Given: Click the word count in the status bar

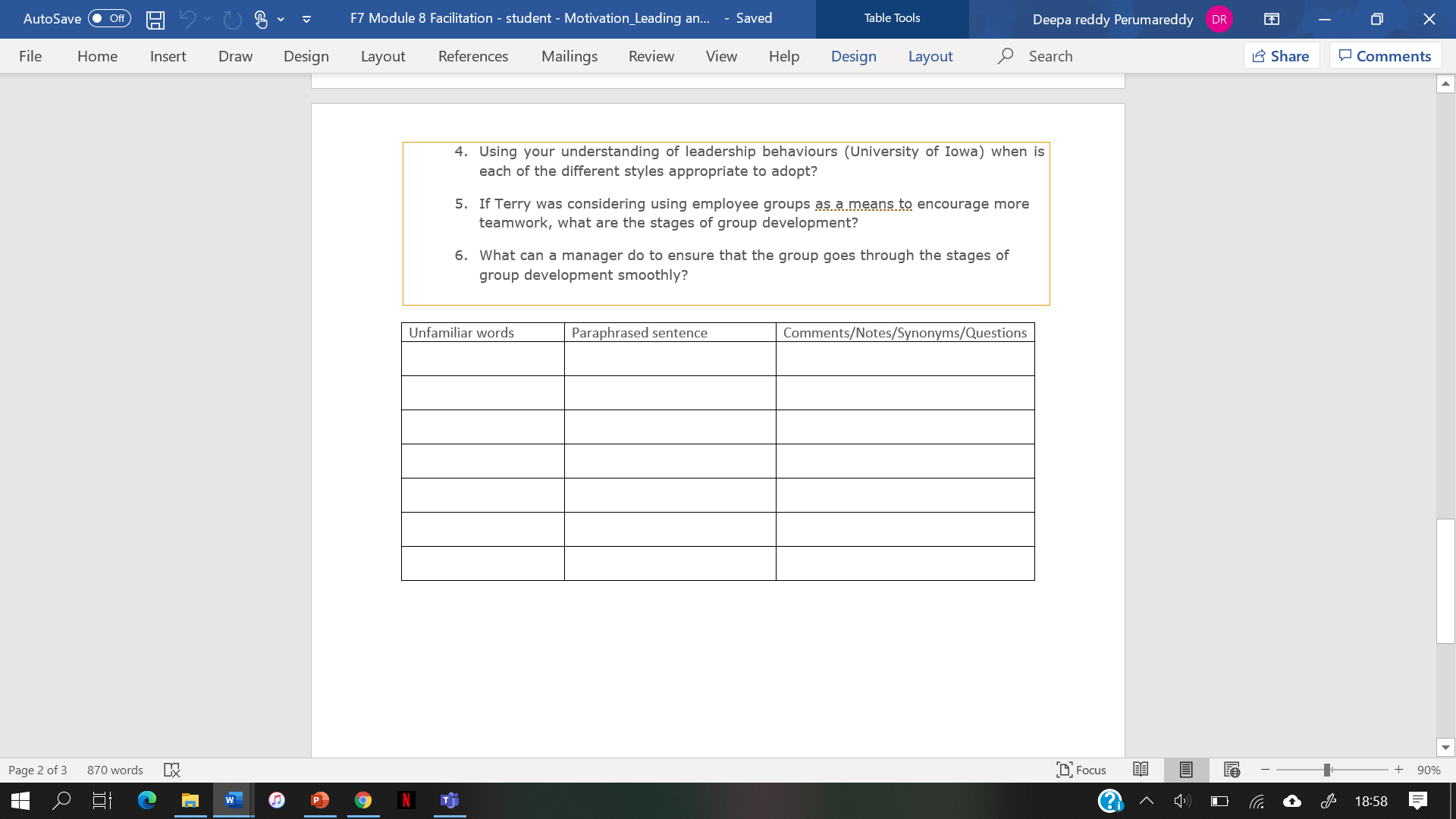Looking at the screenshot, I should 115,770.
